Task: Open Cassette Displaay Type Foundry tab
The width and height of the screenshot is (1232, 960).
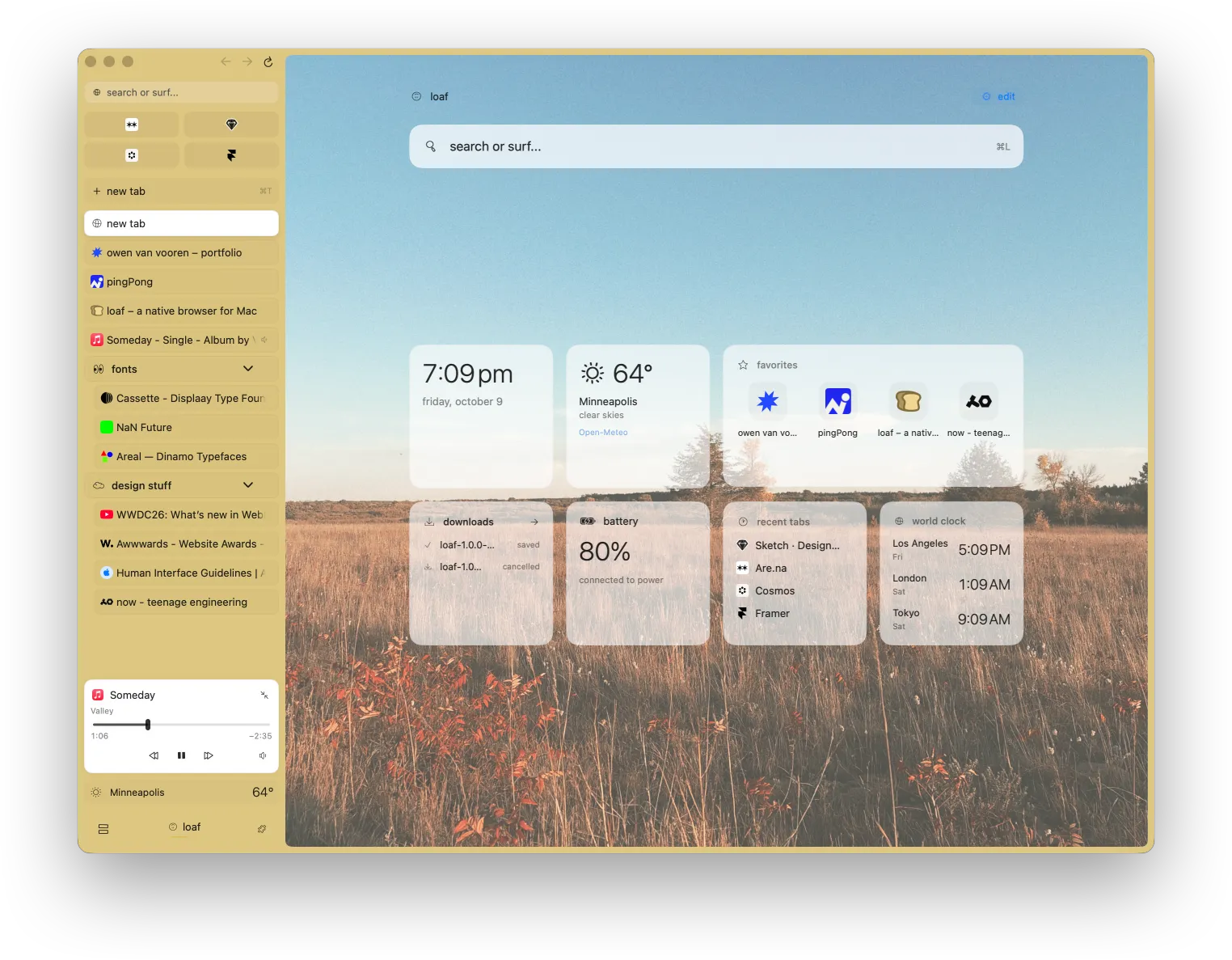Action: [186, 398]
